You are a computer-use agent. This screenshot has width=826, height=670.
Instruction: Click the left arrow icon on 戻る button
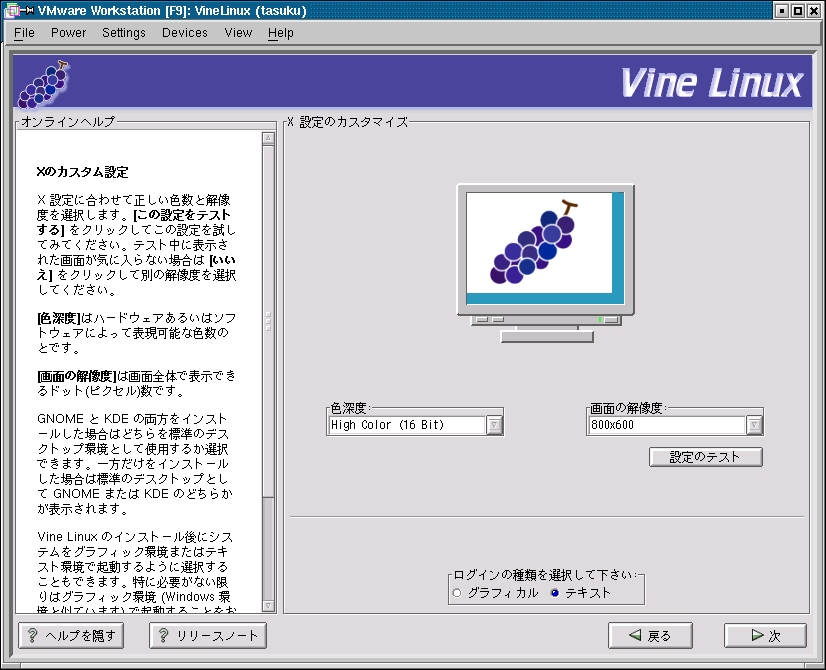click(632, 635)
